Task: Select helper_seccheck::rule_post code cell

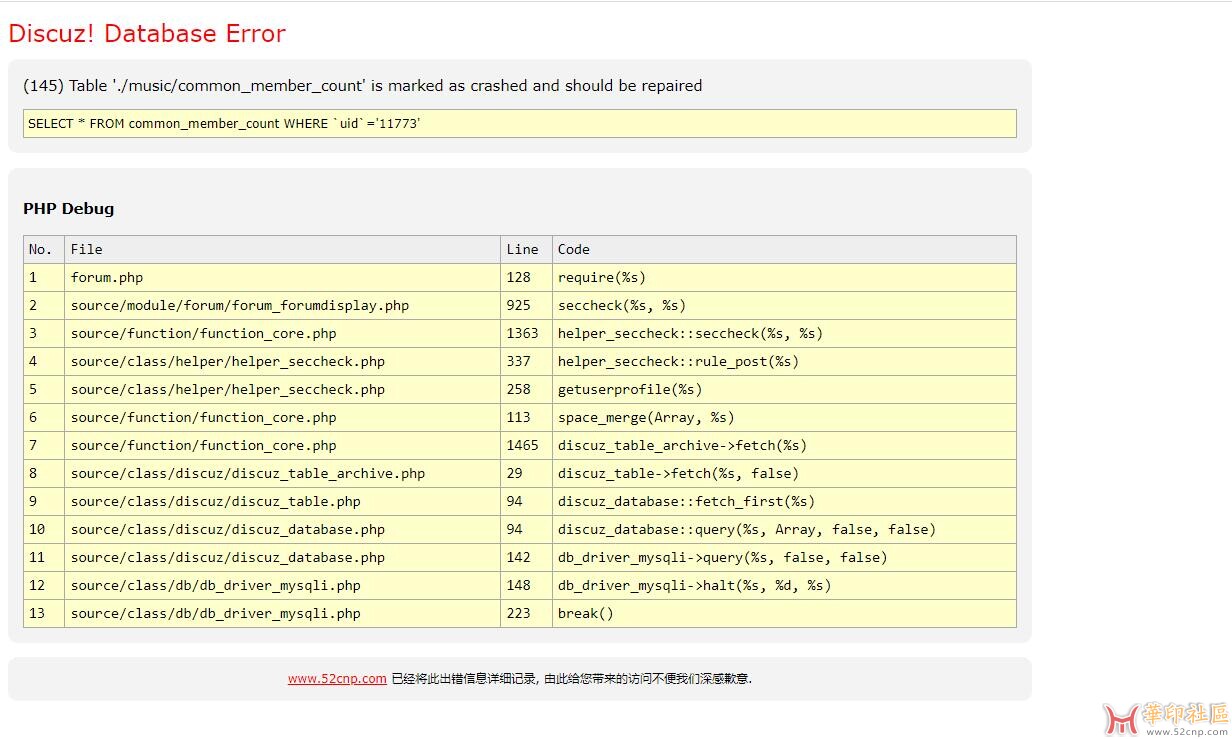Action: 785,361
